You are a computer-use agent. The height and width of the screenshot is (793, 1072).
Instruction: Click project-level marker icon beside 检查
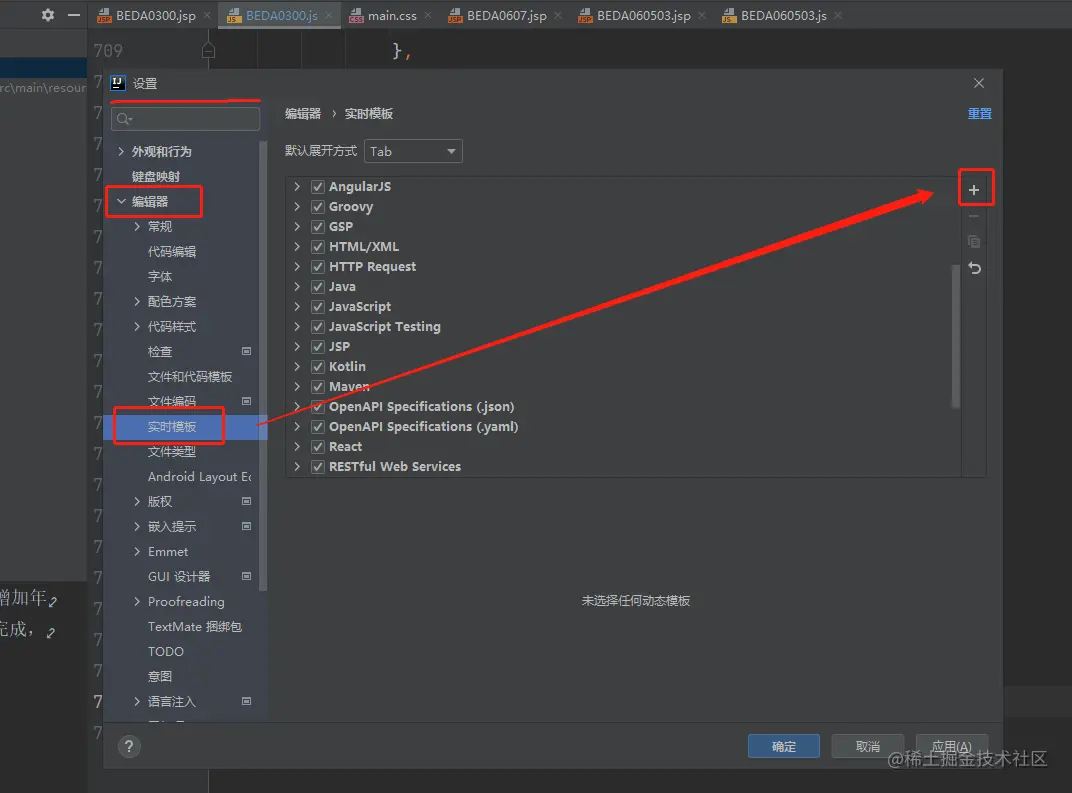(x=247, y=351)
